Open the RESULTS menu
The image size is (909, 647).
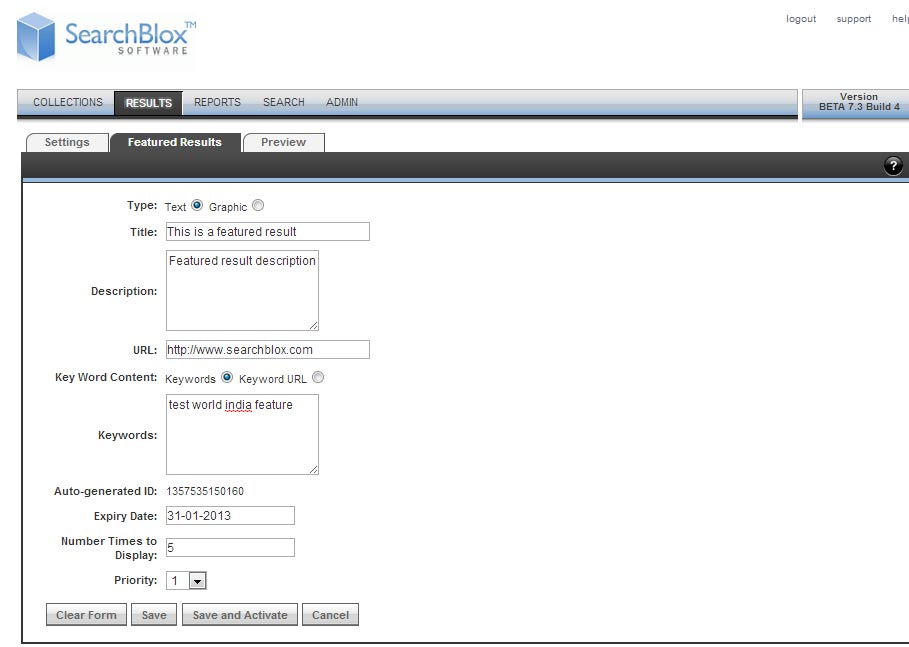(148, 103)
